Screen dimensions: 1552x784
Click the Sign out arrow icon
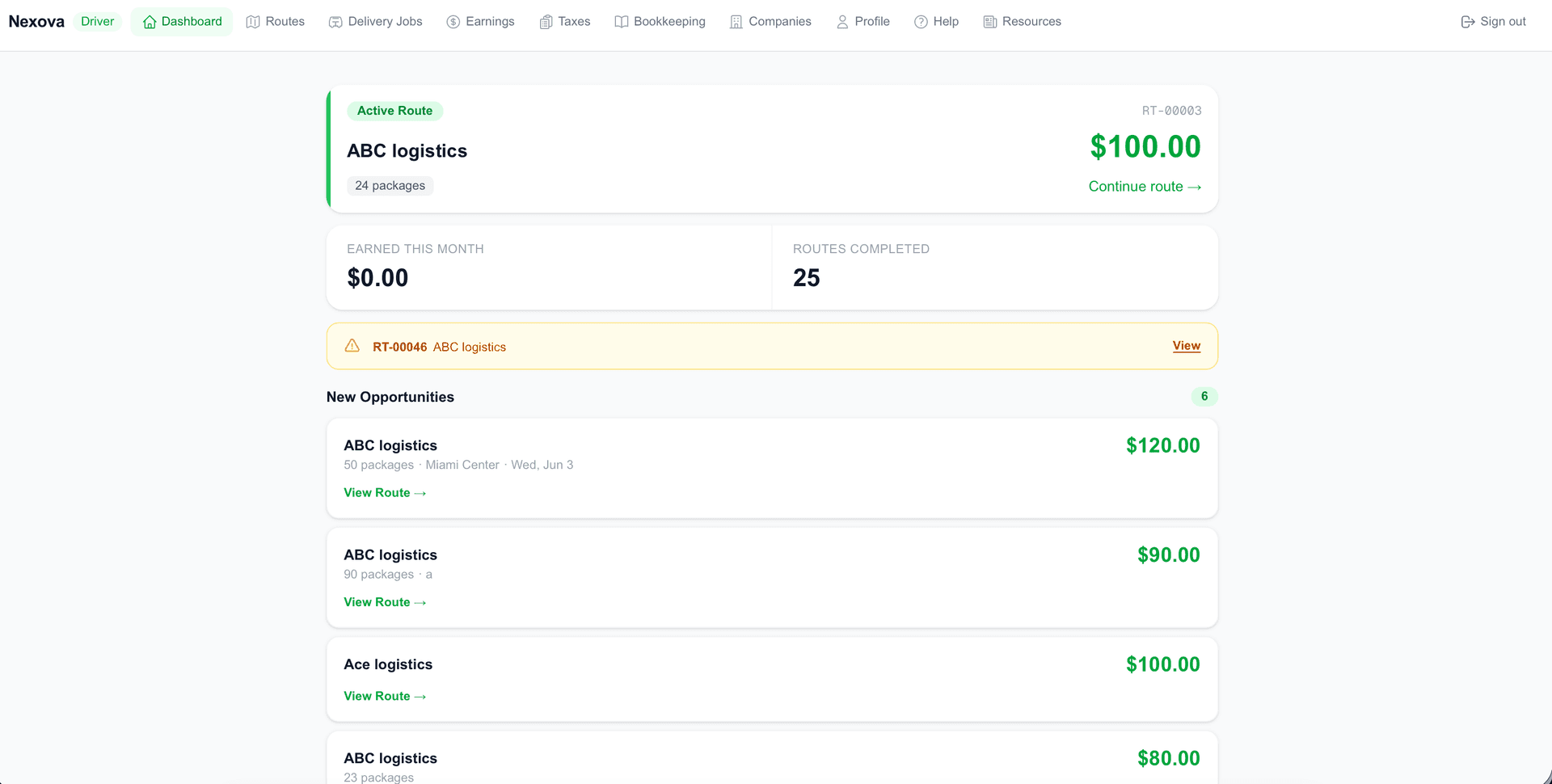click(1468, 22)
